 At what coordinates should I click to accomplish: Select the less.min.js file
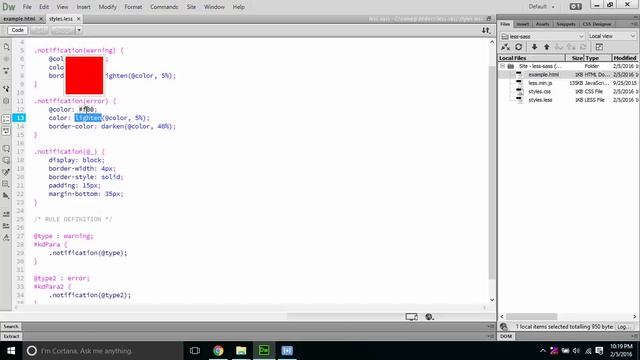tap(540, 83)
